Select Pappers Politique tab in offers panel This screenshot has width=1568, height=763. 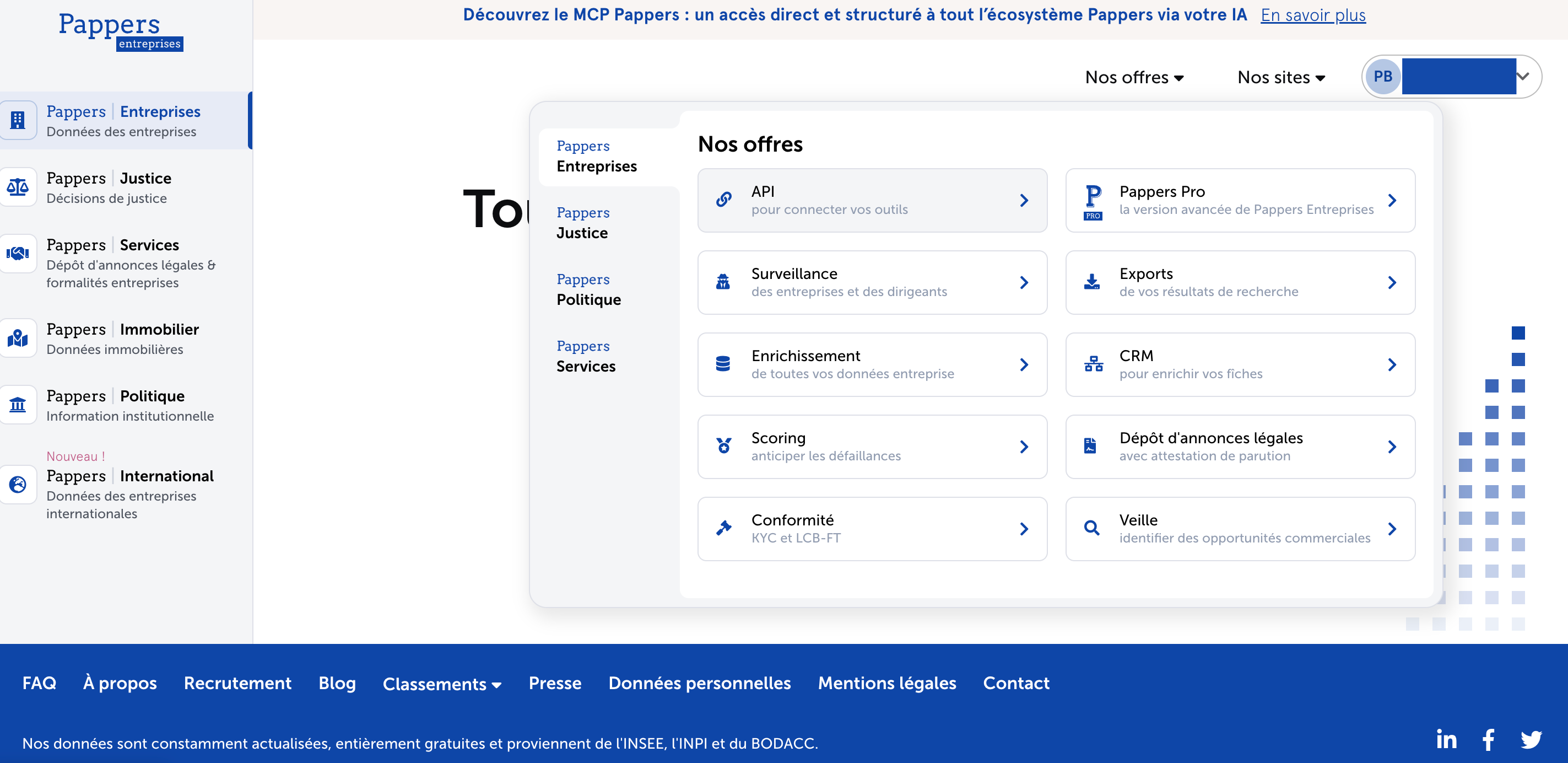588,289
